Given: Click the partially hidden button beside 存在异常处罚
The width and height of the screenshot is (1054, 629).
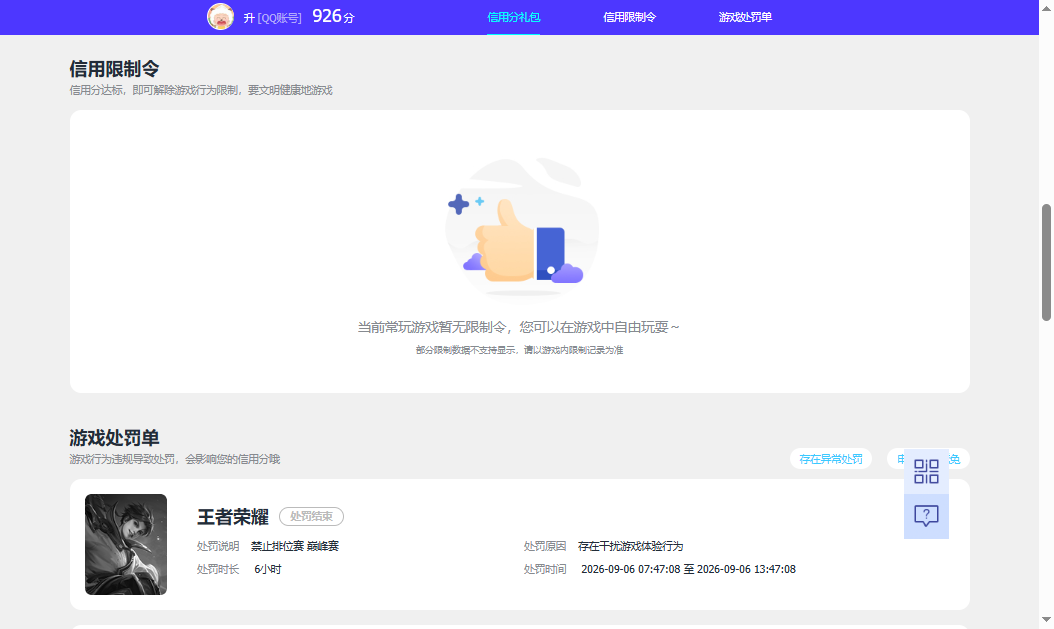Looking at the screenshot, I should point(928,459).
